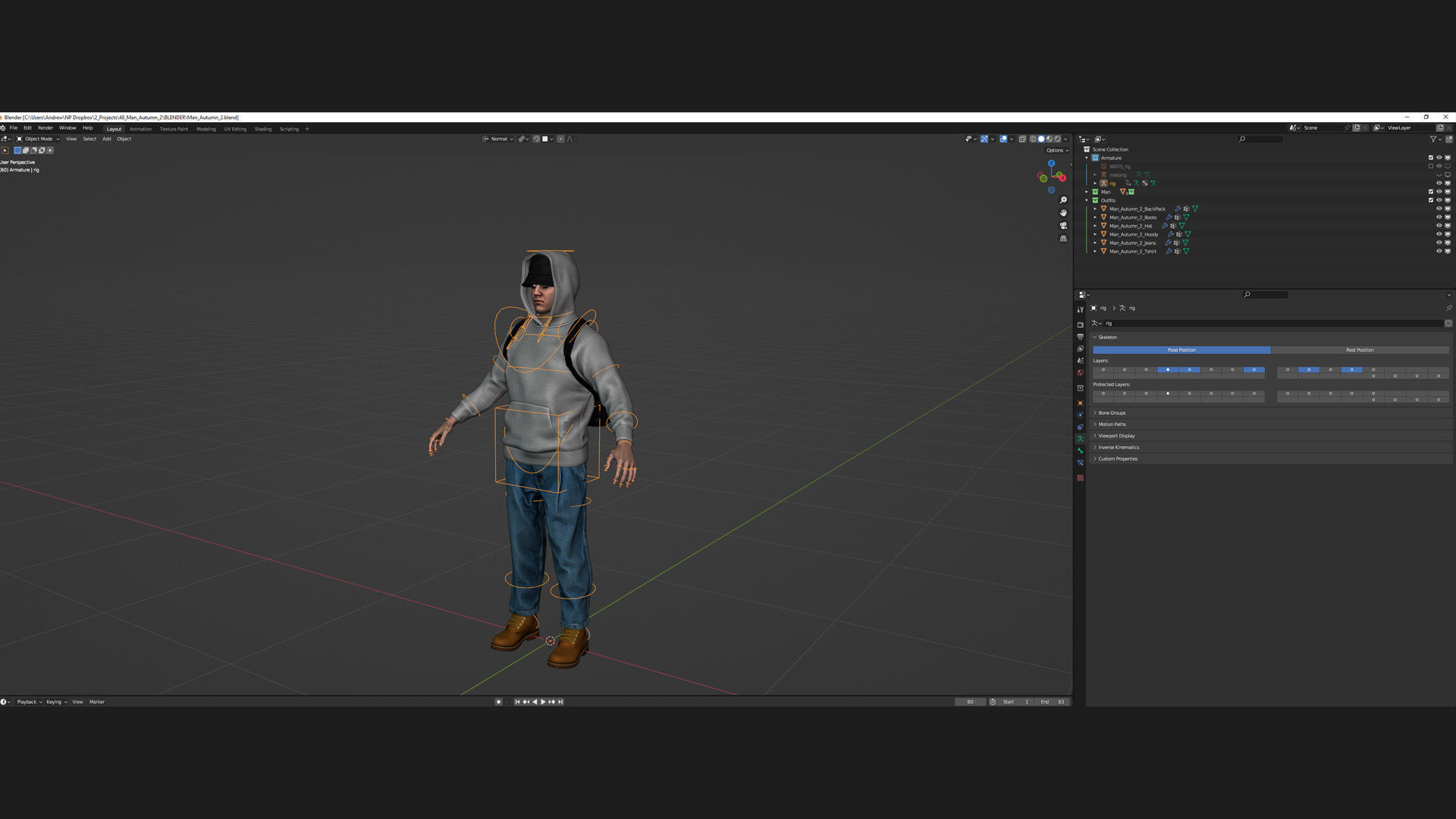
Task: Open the outliner filter funnel
Action: pyautogui.click(x=1433, y=139)
